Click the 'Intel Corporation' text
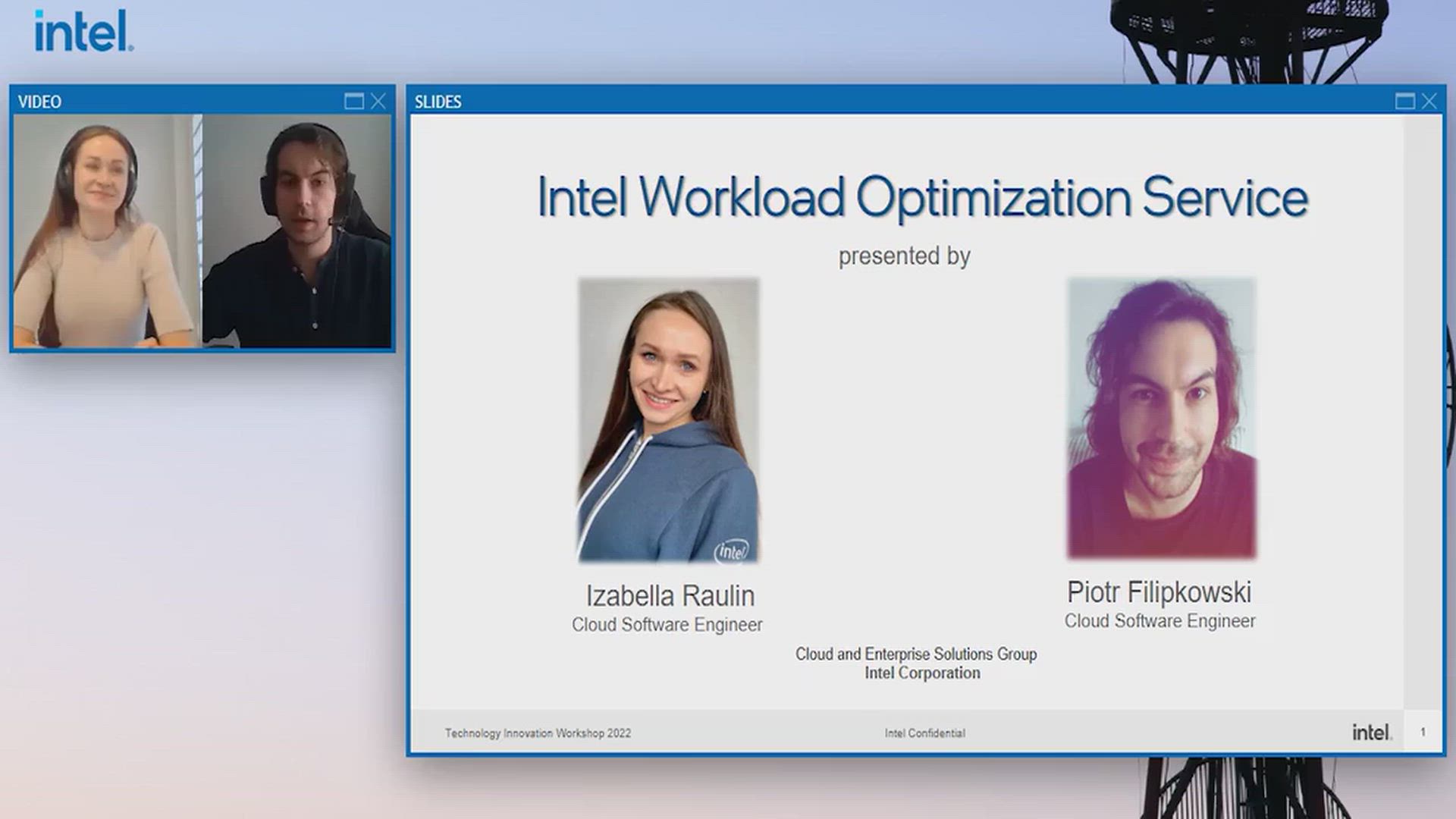This screenshot has width=1456, height=819. pos(922,673)
